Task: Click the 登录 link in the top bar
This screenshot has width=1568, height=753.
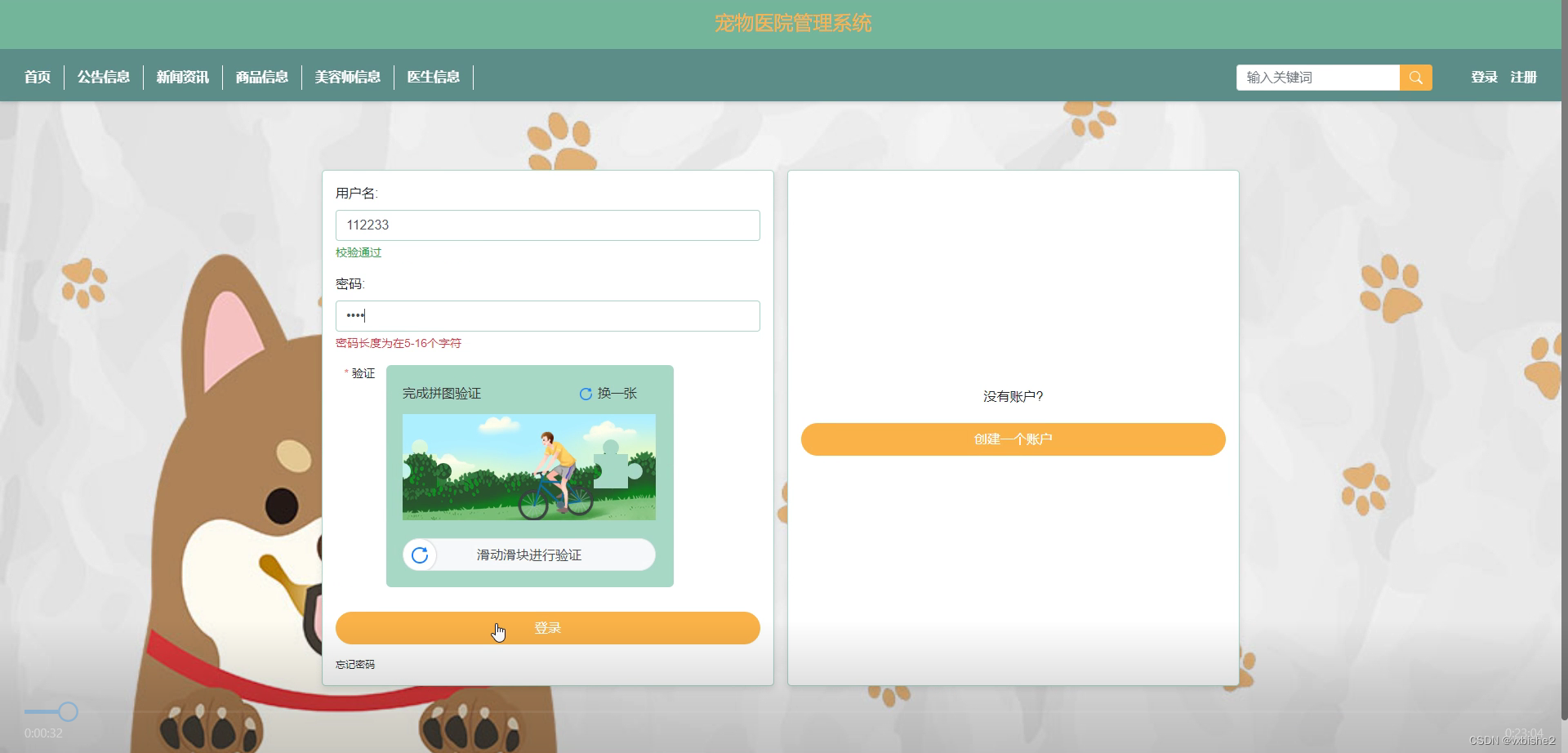Action: coord(1484,77)
